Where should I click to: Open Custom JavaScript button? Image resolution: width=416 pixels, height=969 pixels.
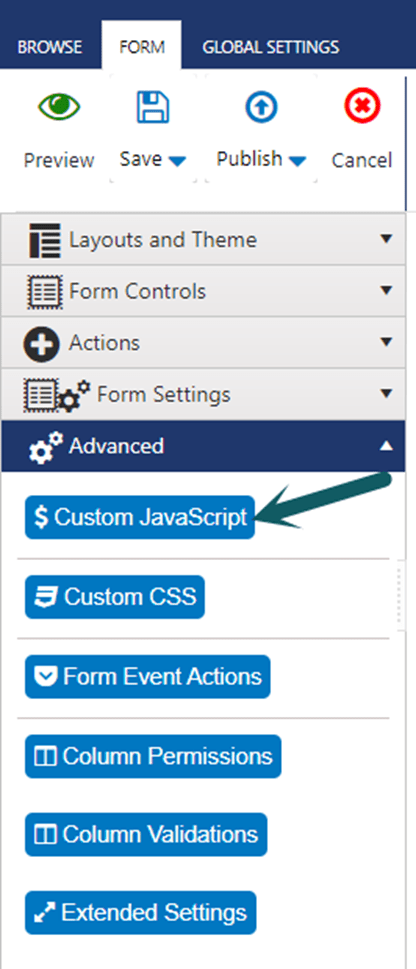140,517
